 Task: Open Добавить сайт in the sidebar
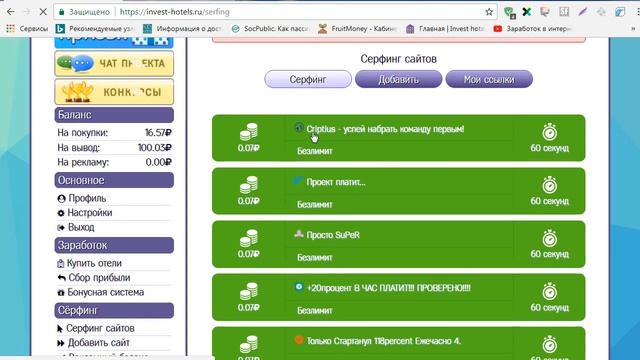(99, 343)
